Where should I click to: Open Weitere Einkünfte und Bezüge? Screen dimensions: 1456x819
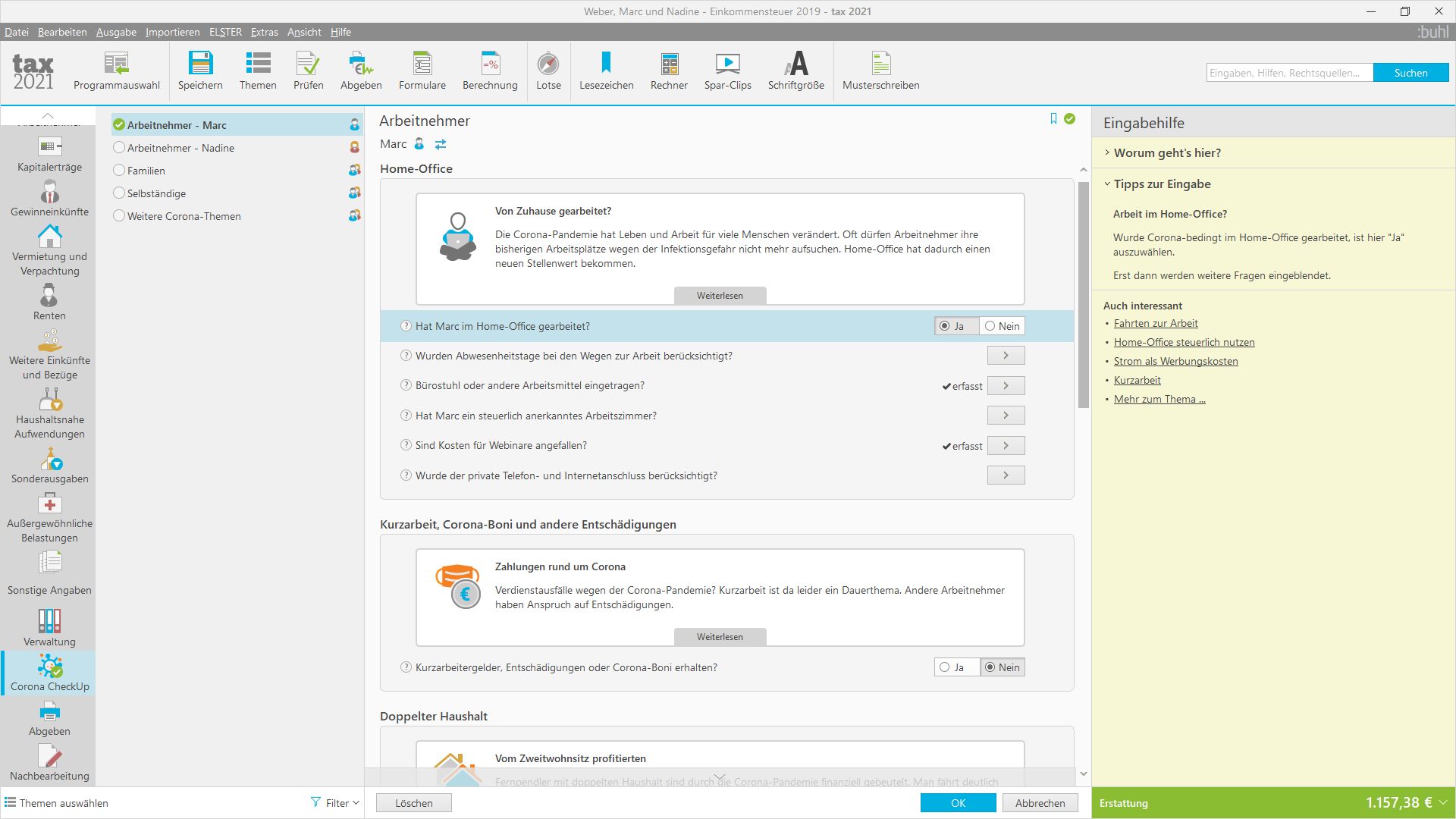click(x=49, y=355)
